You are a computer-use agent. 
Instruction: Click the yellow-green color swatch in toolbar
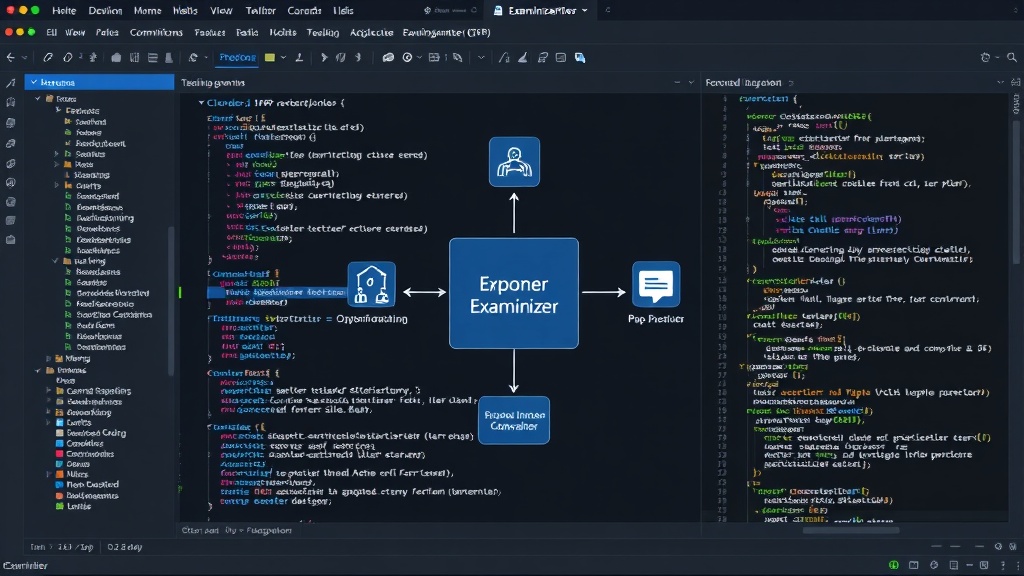(270, 57)
